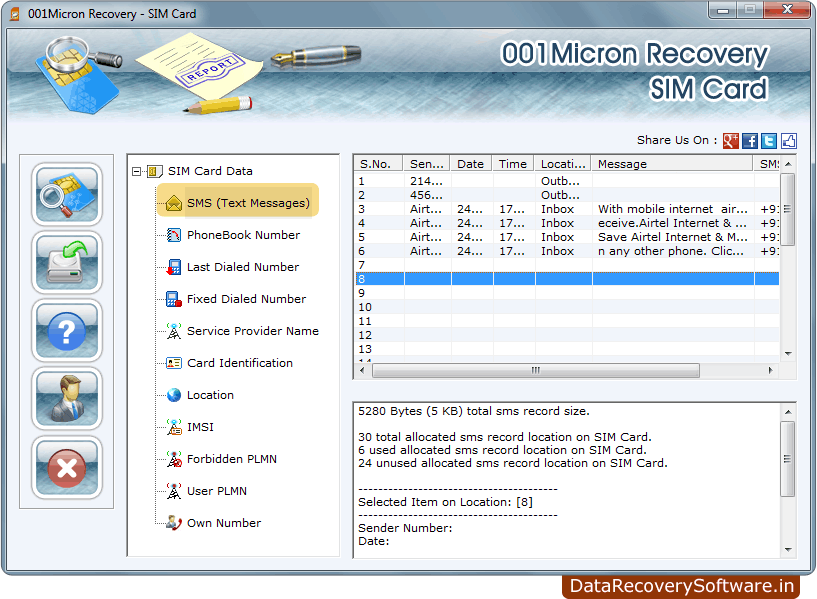Image resolution: width=817 pixels, height=599 pixels.
Task: Open Service Provider Name entry
Action: click(253, 331)
